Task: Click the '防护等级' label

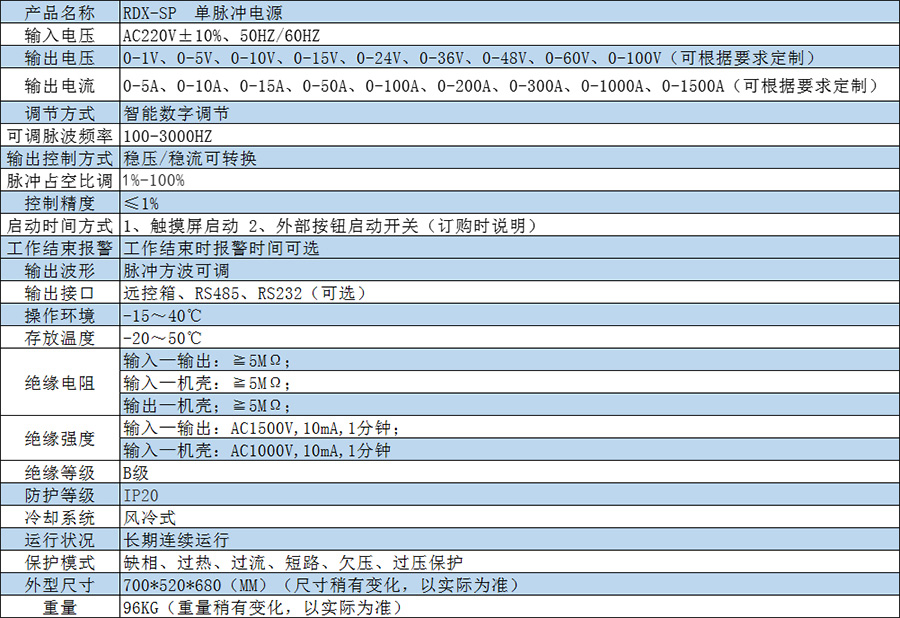Action: click(x=60, y=495)
